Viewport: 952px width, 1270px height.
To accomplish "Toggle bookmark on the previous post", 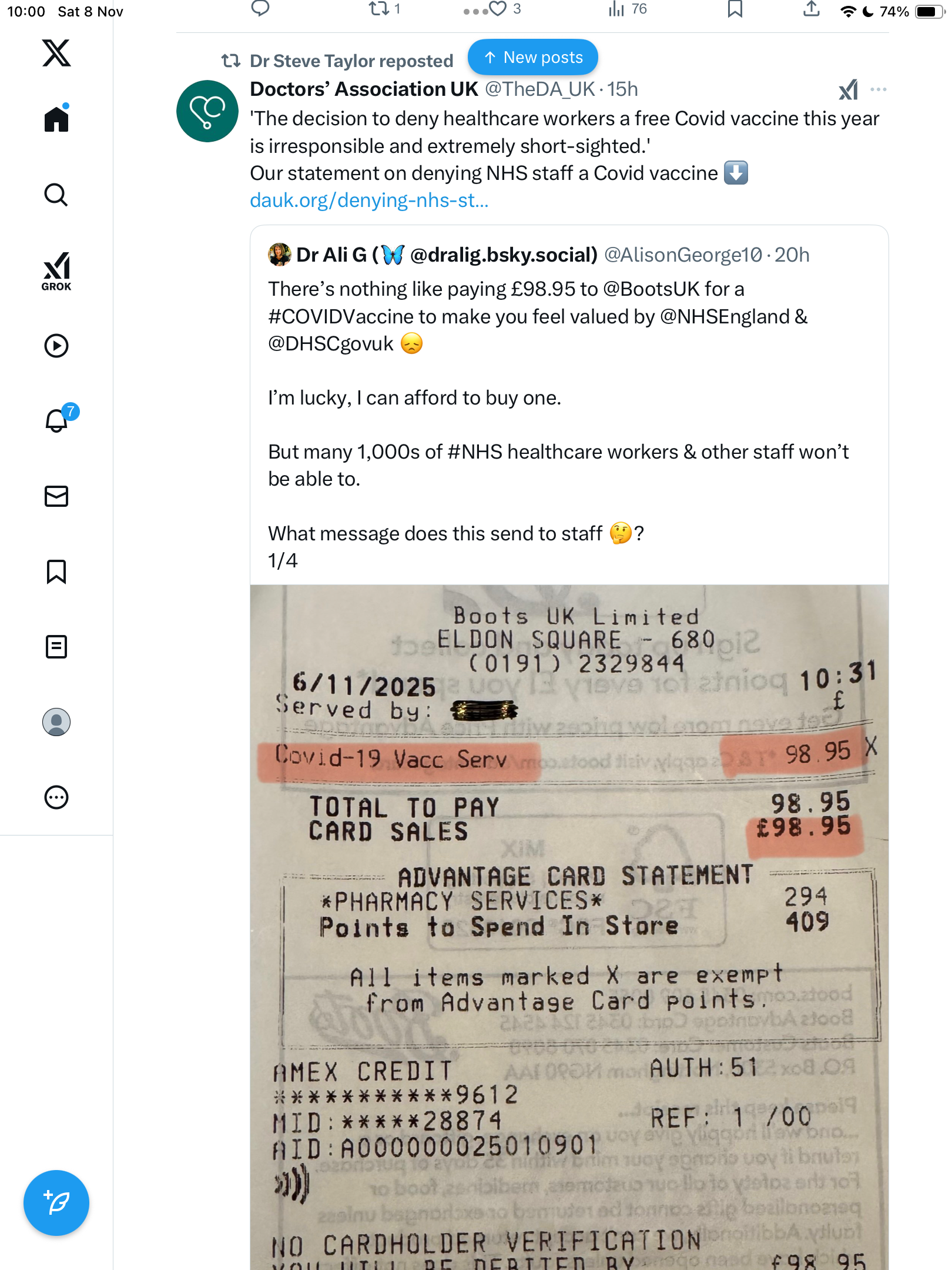I will click(735, 9).
